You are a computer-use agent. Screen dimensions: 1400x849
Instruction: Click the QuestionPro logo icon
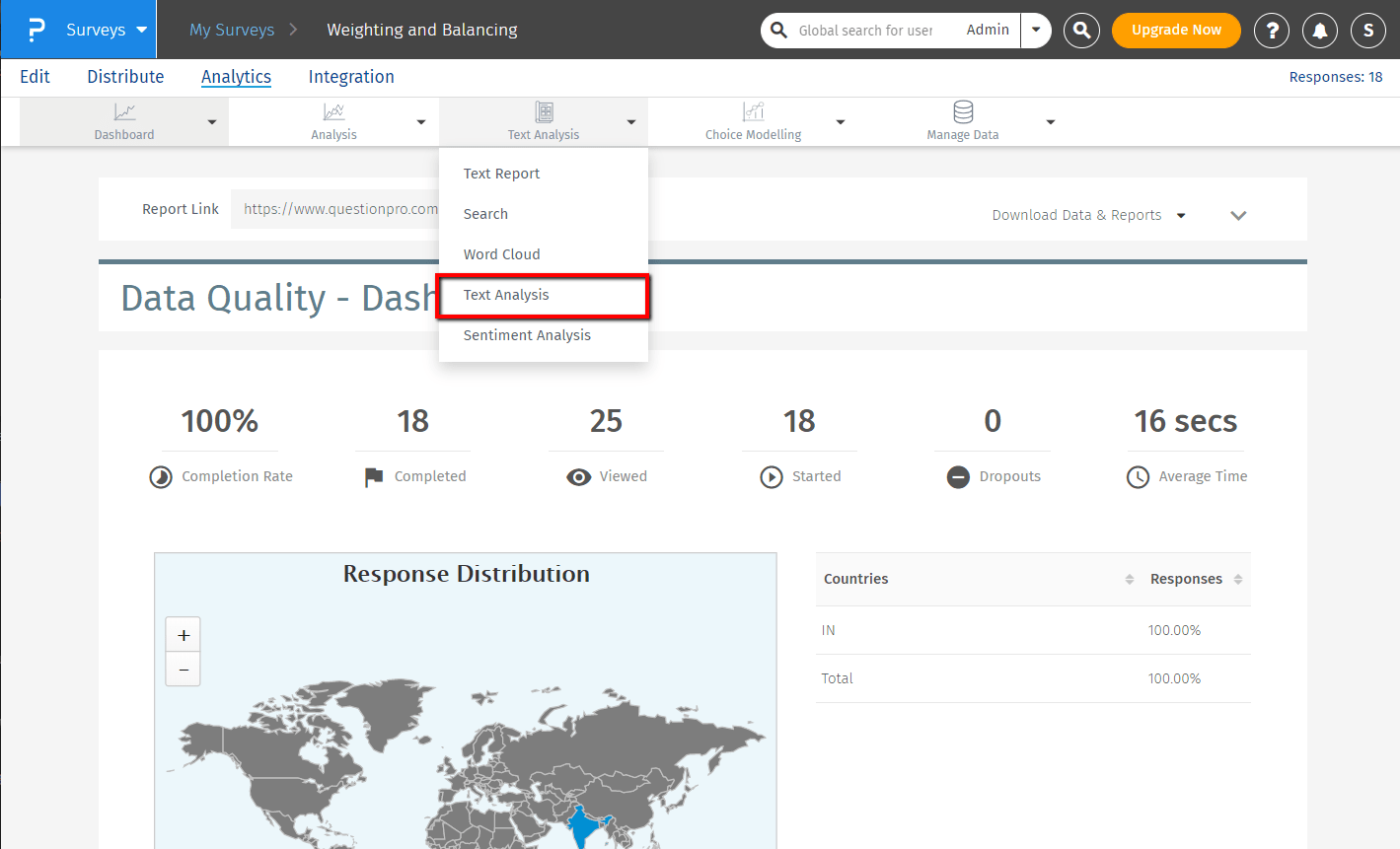pos(36,30)
